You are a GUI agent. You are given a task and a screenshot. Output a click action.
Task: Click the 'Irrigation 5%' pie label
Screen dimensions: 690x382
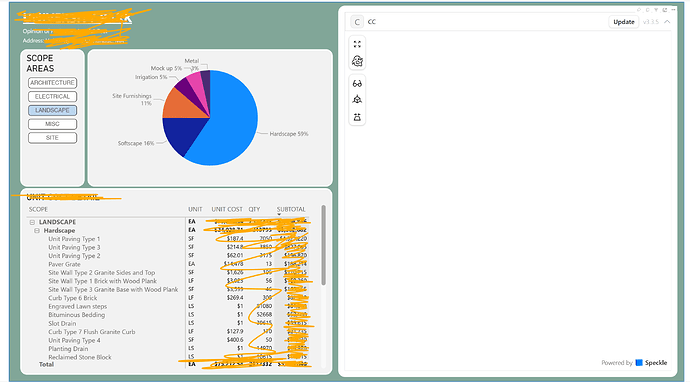click(x=150, y=77)
